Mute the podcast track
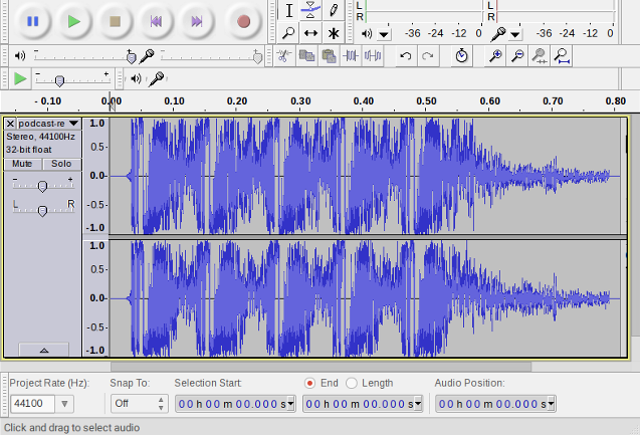The height and width of the screenshot is (435, 640). coord(22,163)
